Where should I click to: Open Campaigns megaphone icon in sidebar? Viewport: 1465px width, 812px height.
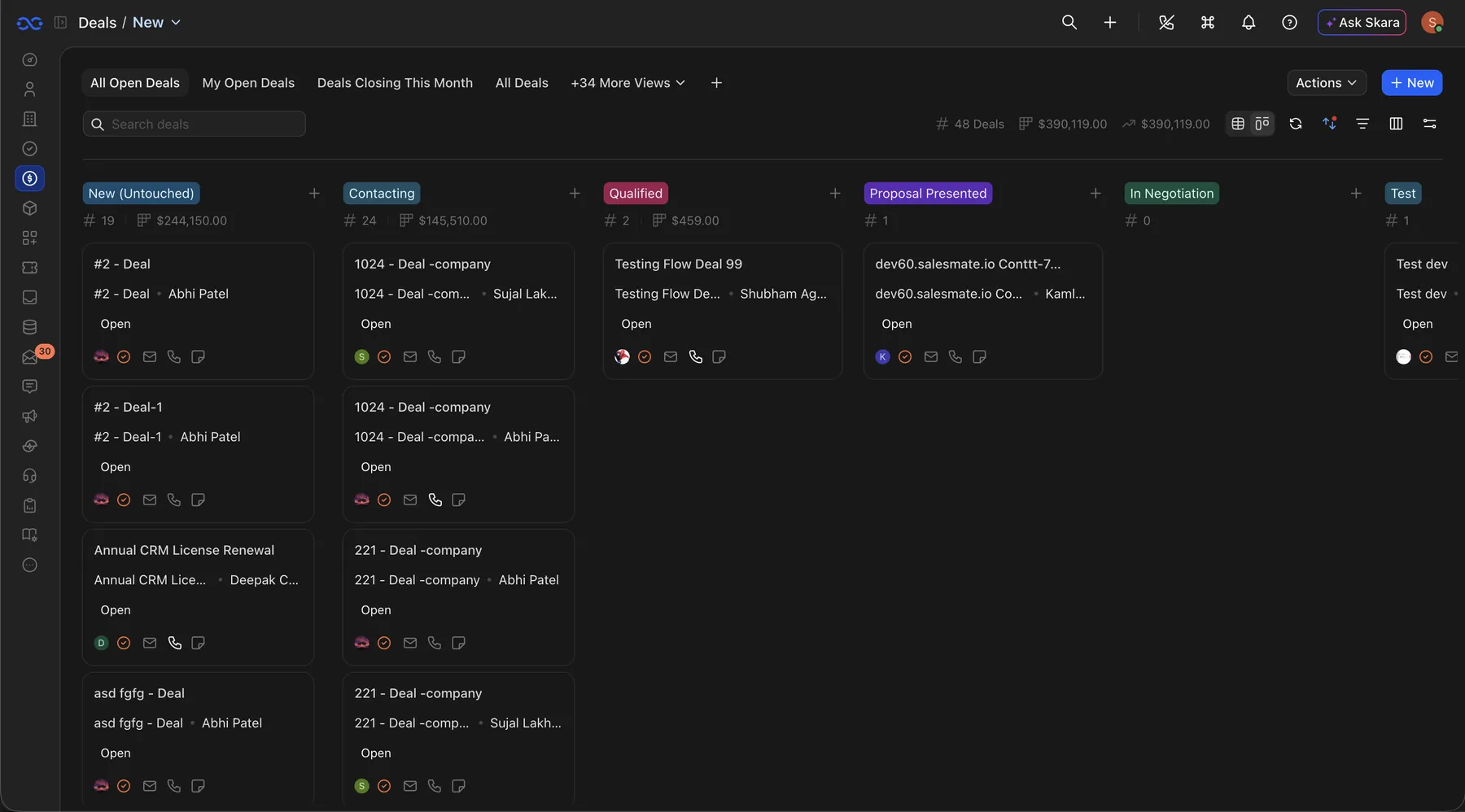click(30, 417)
